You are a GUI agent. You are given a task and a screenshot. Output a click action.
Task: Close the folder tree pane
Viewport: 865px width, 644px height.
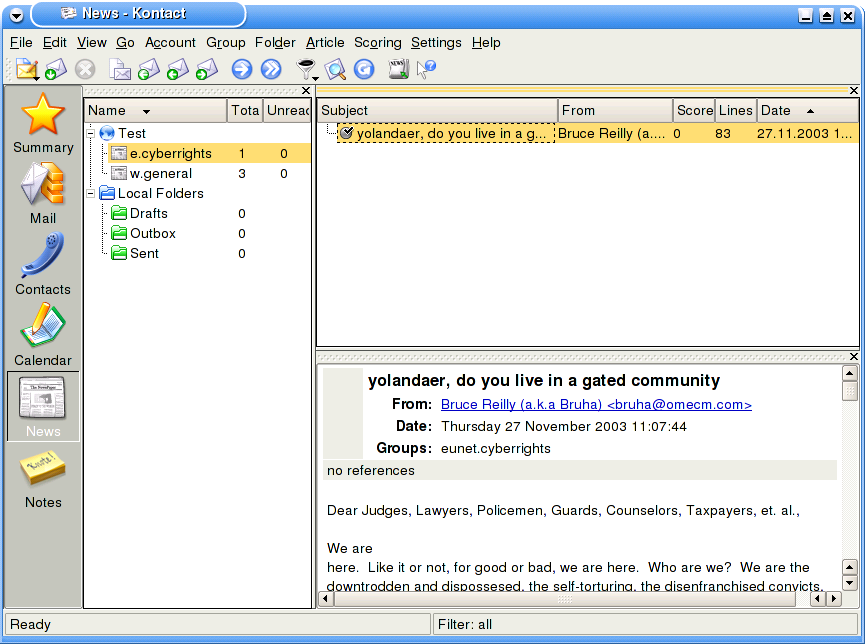(x=306, y=91)
